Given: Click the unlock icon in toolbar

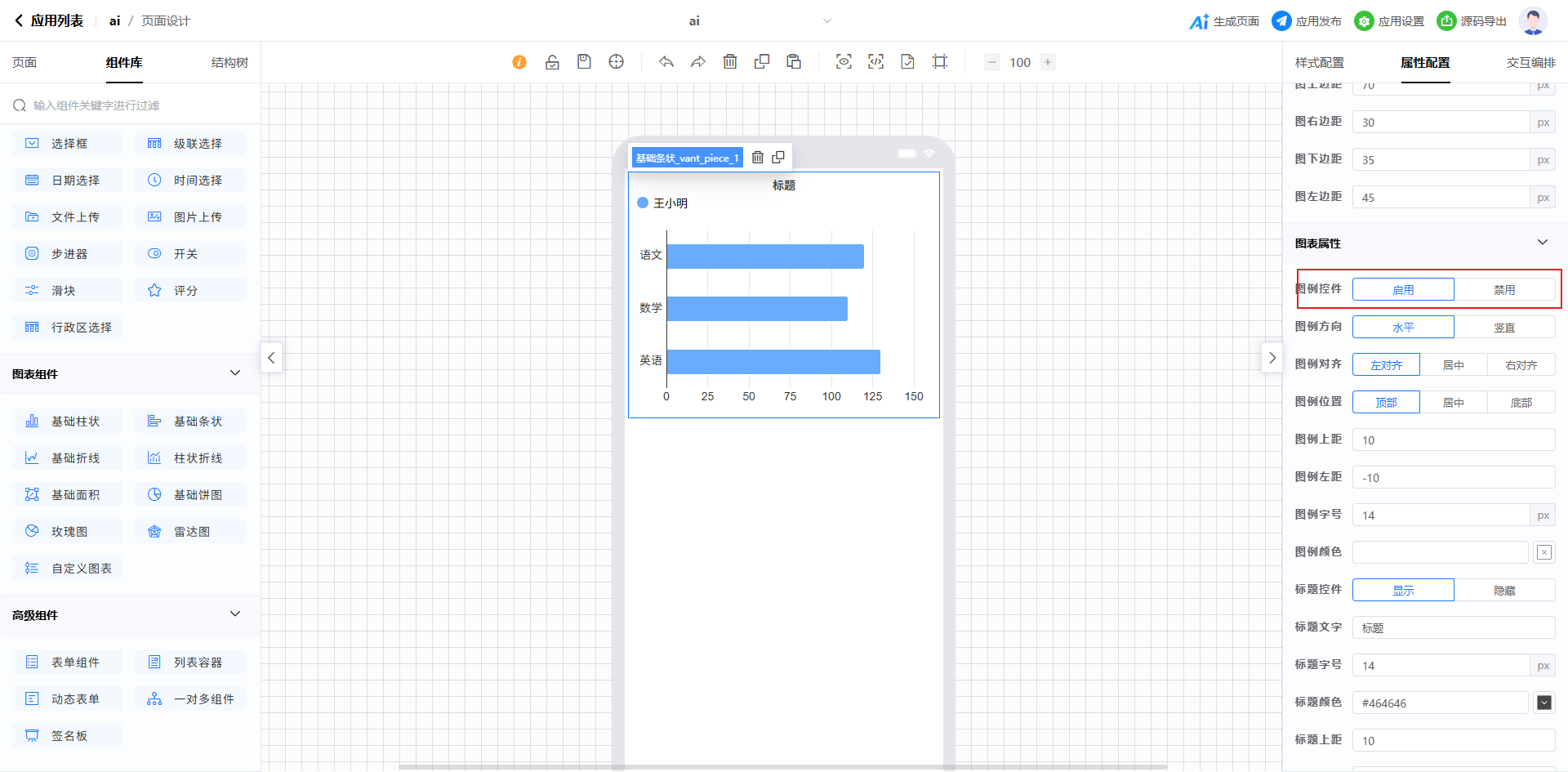Looking at the screenshot, I should click(552, 62).
